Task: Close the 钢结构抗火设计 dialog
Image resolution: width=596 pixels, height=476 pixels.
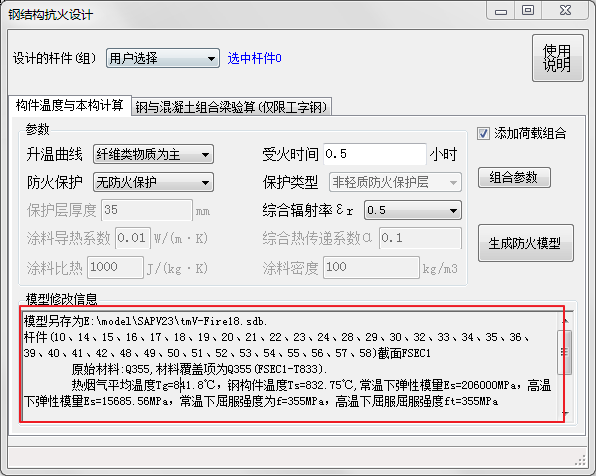Action: [x=565, y=11]
